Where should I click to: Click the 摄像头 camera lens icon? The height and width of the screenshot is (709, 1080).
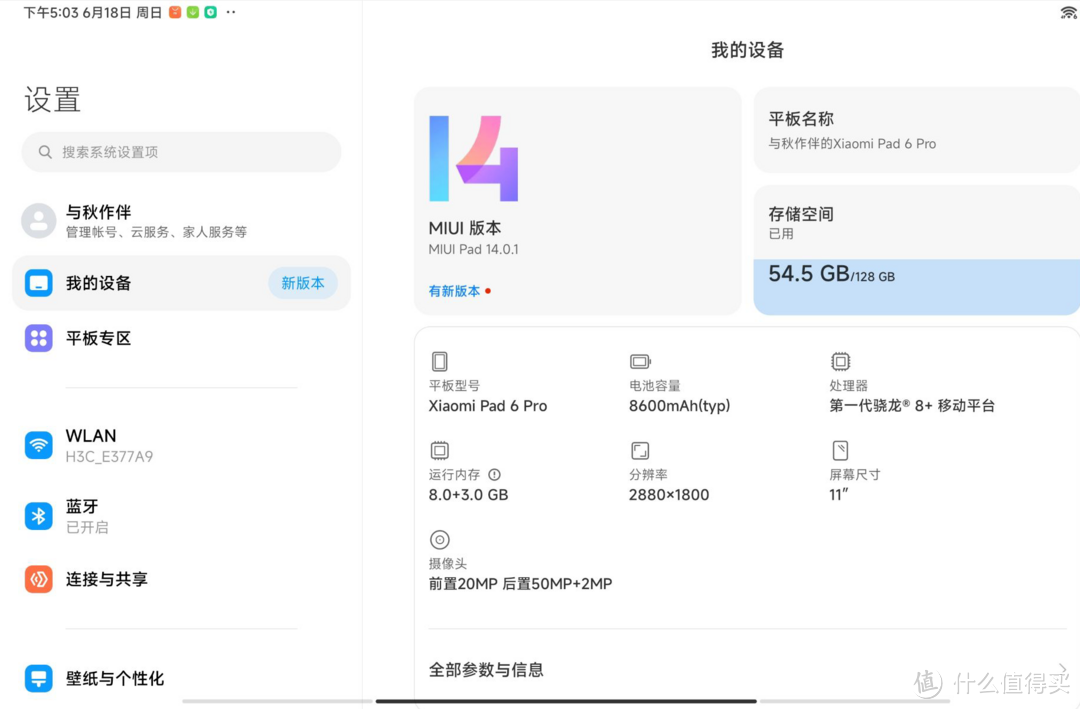[439, 540]
